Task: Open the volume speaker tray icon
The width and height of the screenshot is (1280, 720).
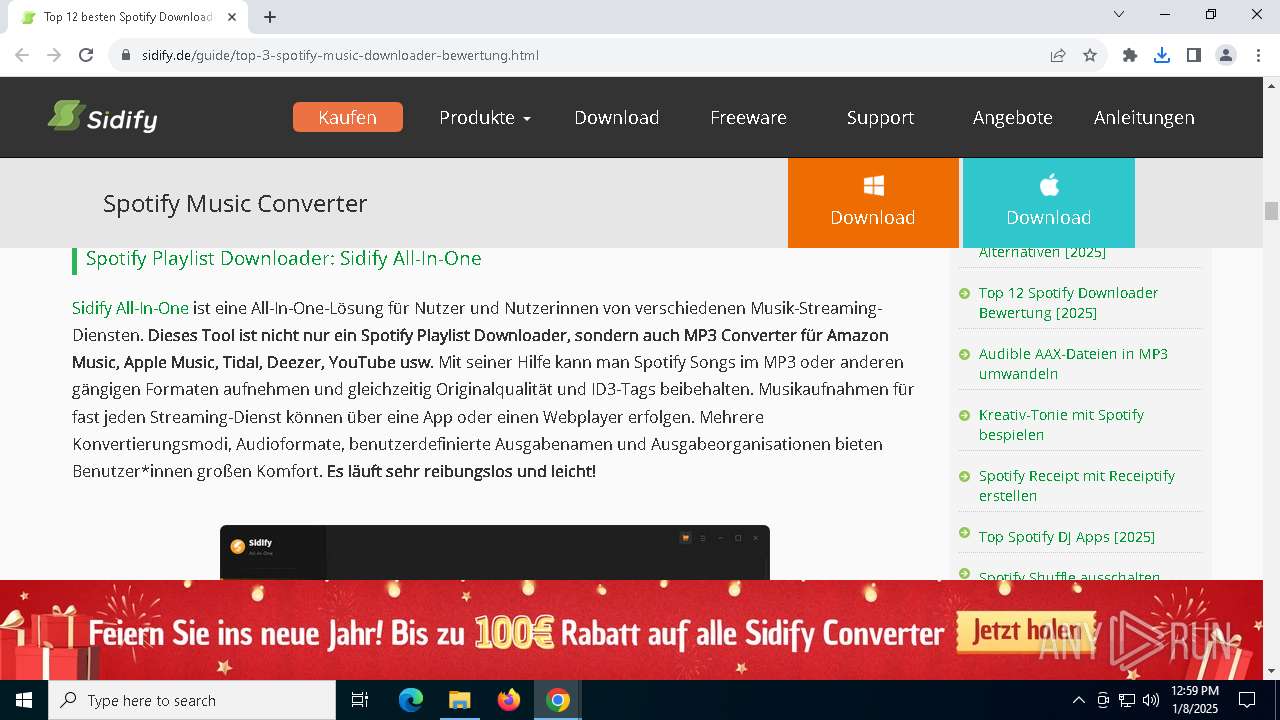Action: (1151, 700)
